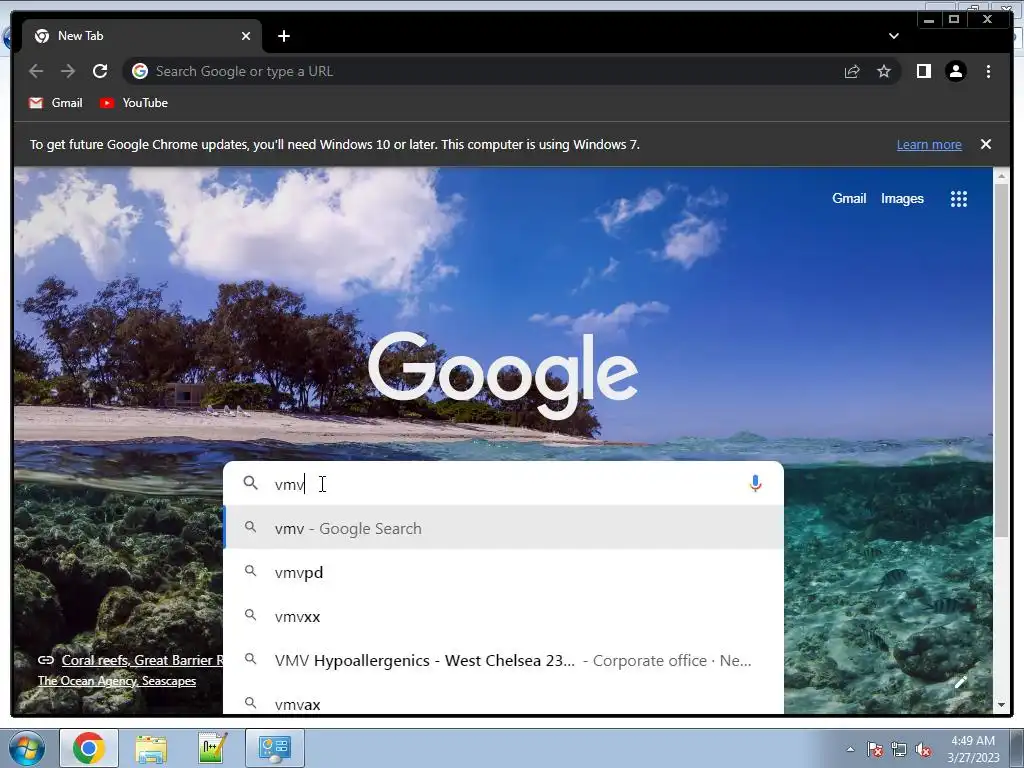Open the notepad editor taskbar icon

tap(212, 748)
